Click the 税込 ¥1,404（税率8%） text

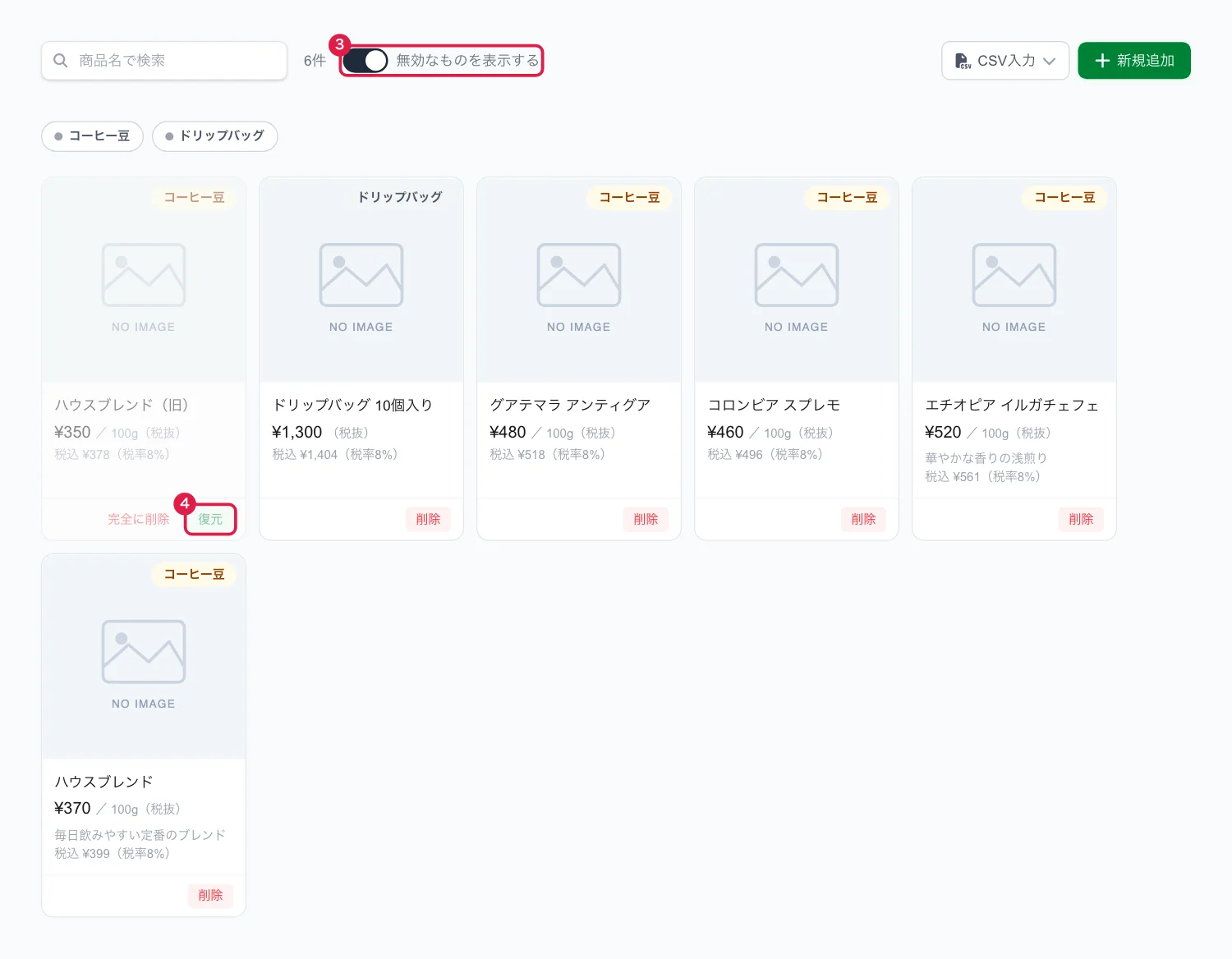(335, 455)
